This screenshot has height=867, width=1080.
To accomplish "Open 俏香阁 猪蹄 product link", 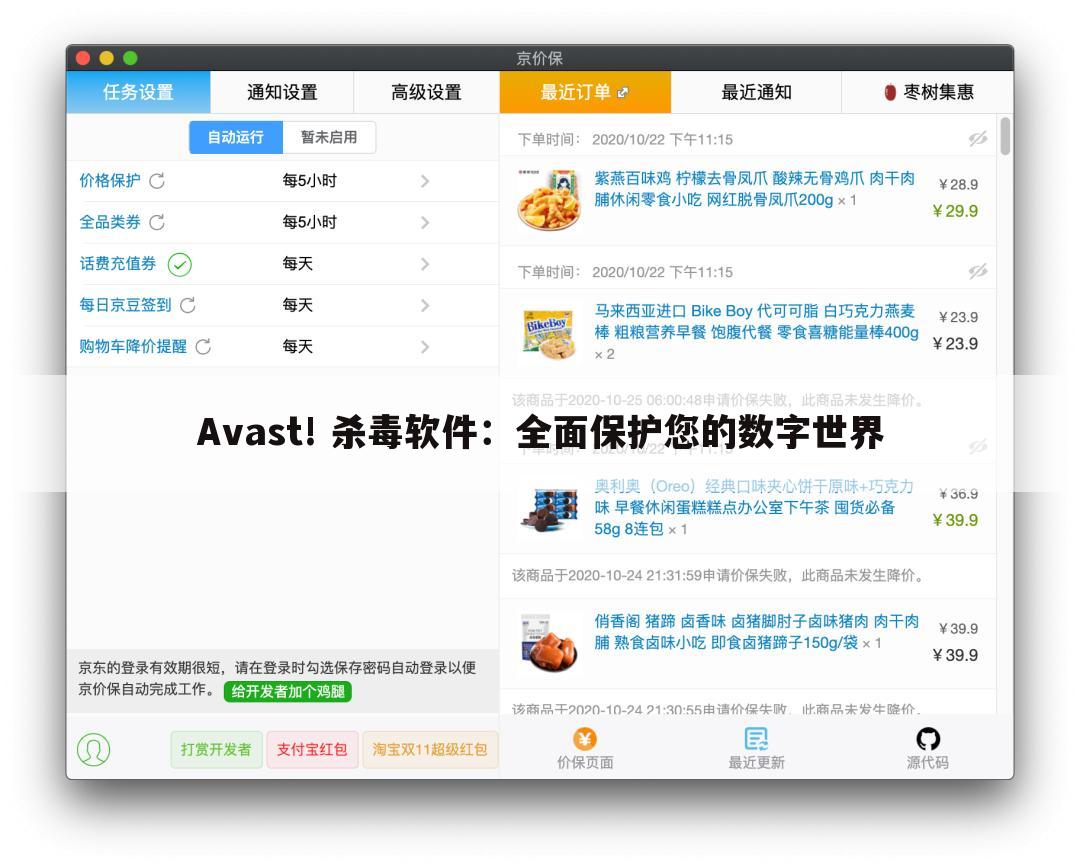I will 756,631.
